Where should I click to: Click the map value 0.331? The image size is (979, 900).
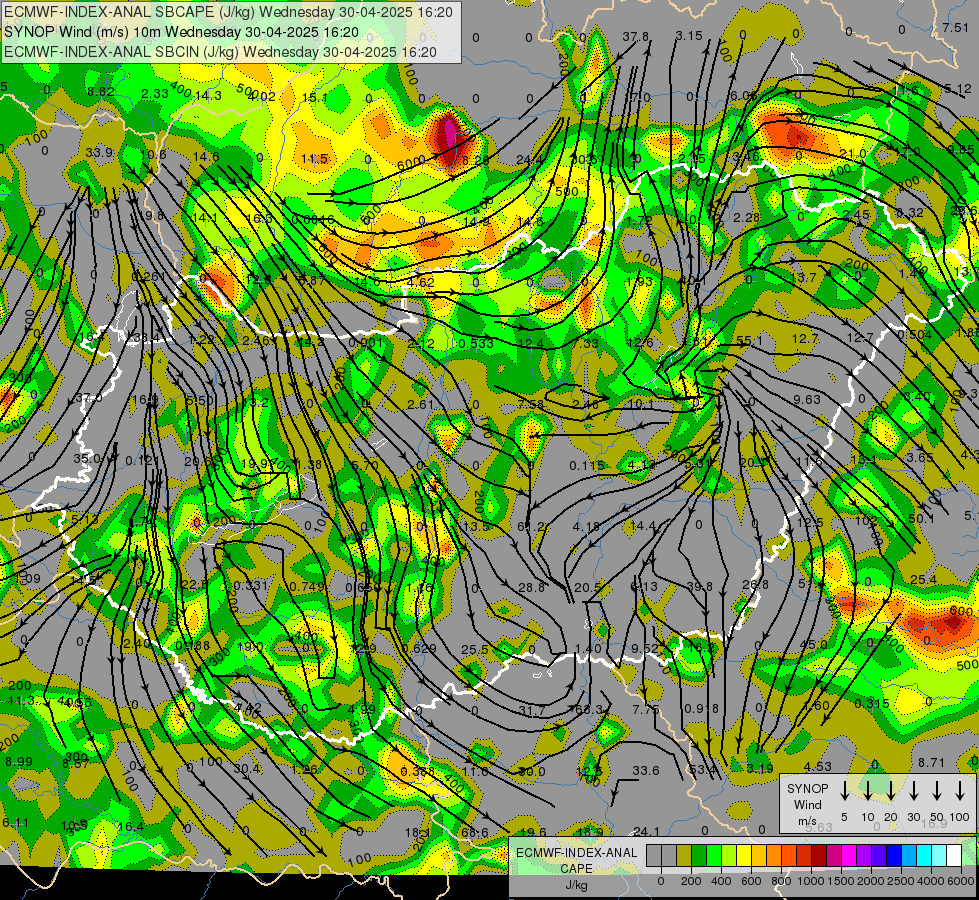(x=250, y=586)
